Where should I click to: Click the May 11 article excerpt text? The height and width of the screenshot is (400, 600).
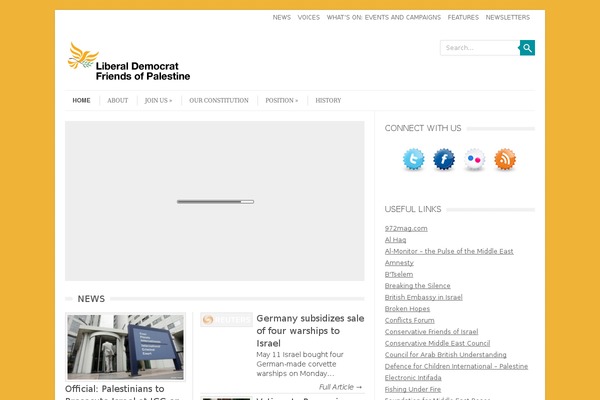coord(300,364)
